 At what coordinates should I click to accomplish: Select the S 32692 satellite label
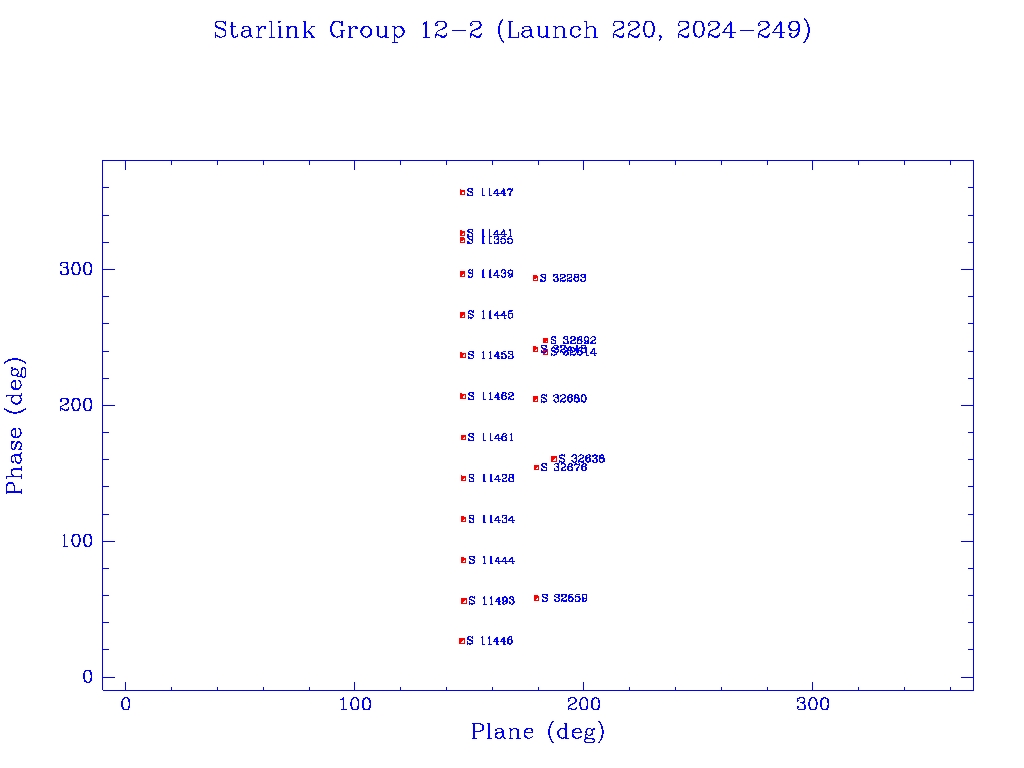pyautogui.click(x=573, y=340)
